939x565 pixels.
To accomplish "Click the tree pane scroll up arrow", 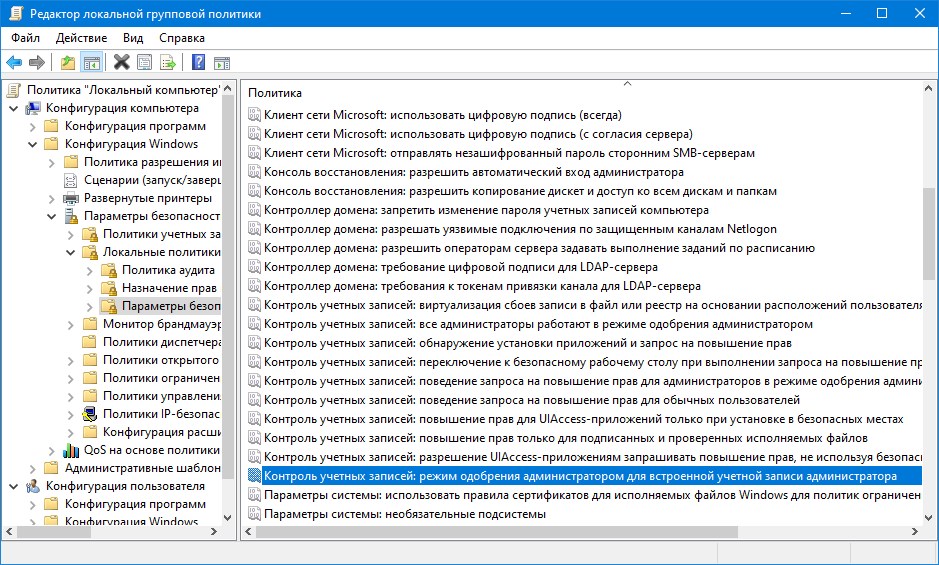I will click(228, 88).
